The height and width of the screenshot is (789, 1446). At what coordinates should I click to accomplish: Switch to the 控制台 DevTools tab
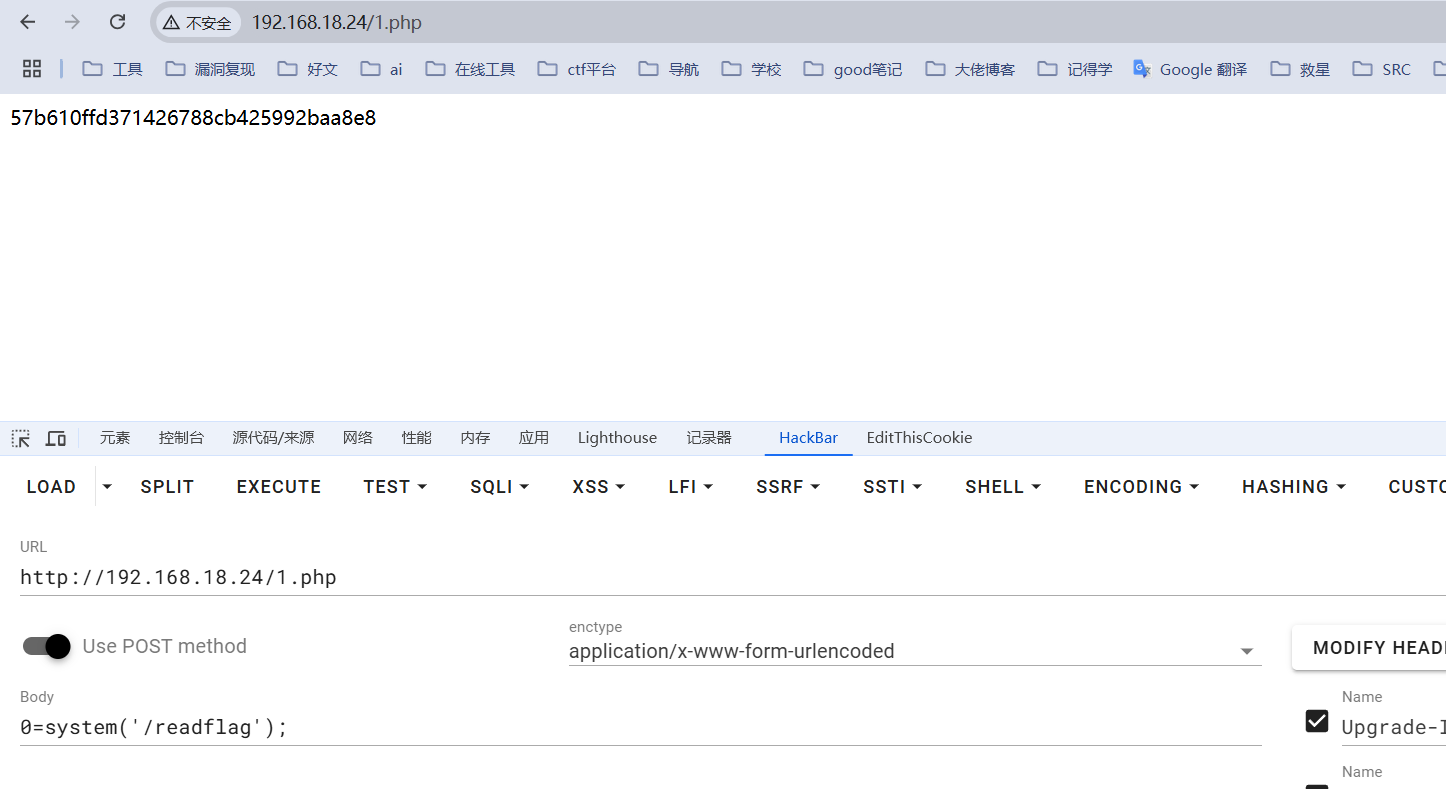(x=181, y=438)
